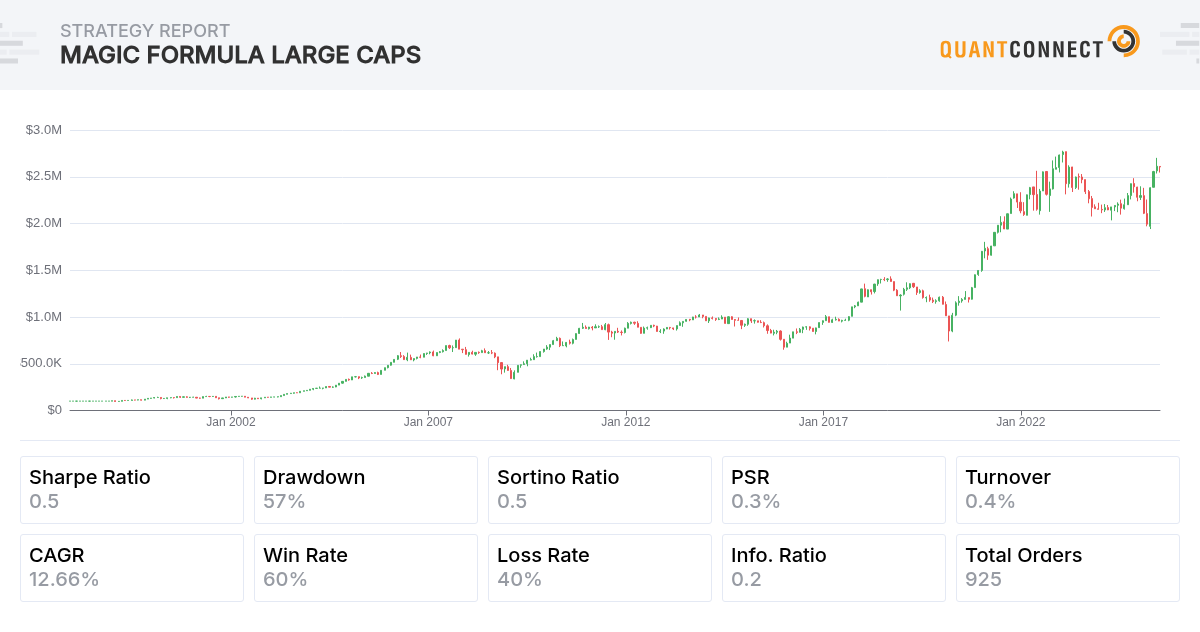Click the Jan 2002 x-axis label
Image resolution: width=1200 pixels, height=632 pixels.
point(231,422)
